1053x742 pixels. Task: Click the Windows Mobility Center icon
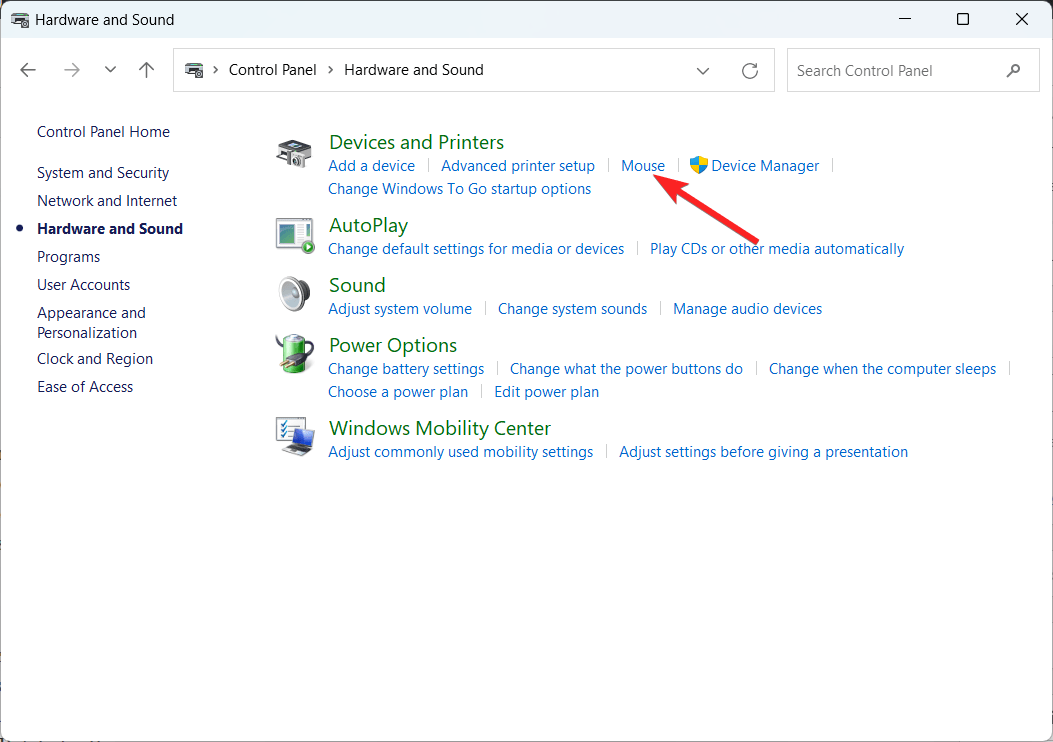[x=295, y=436]
